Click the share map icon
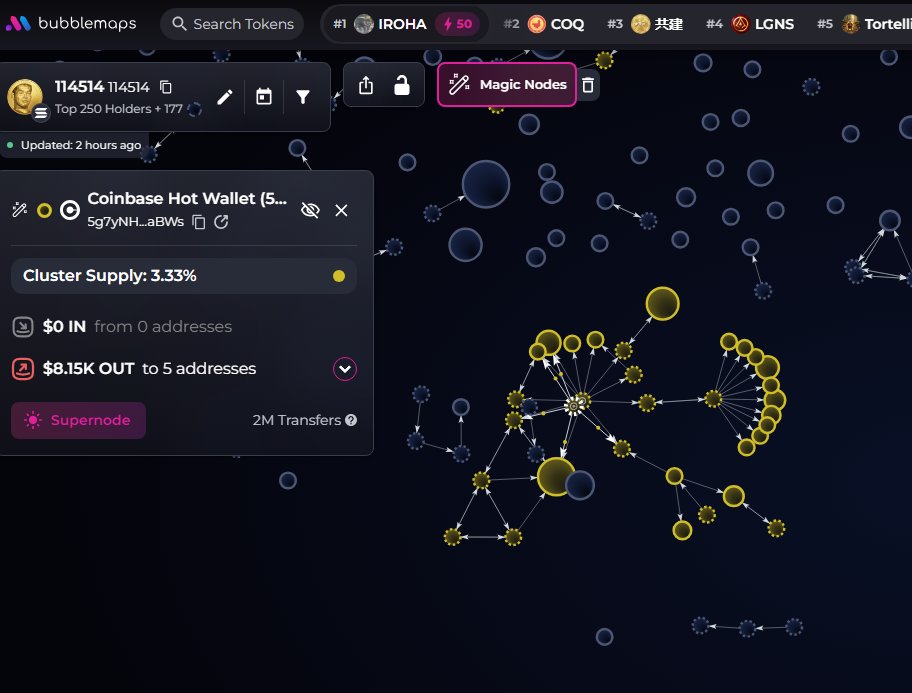The width and height of the screenshot is (912, 693). pyautogui.click(x=366, y=85)
